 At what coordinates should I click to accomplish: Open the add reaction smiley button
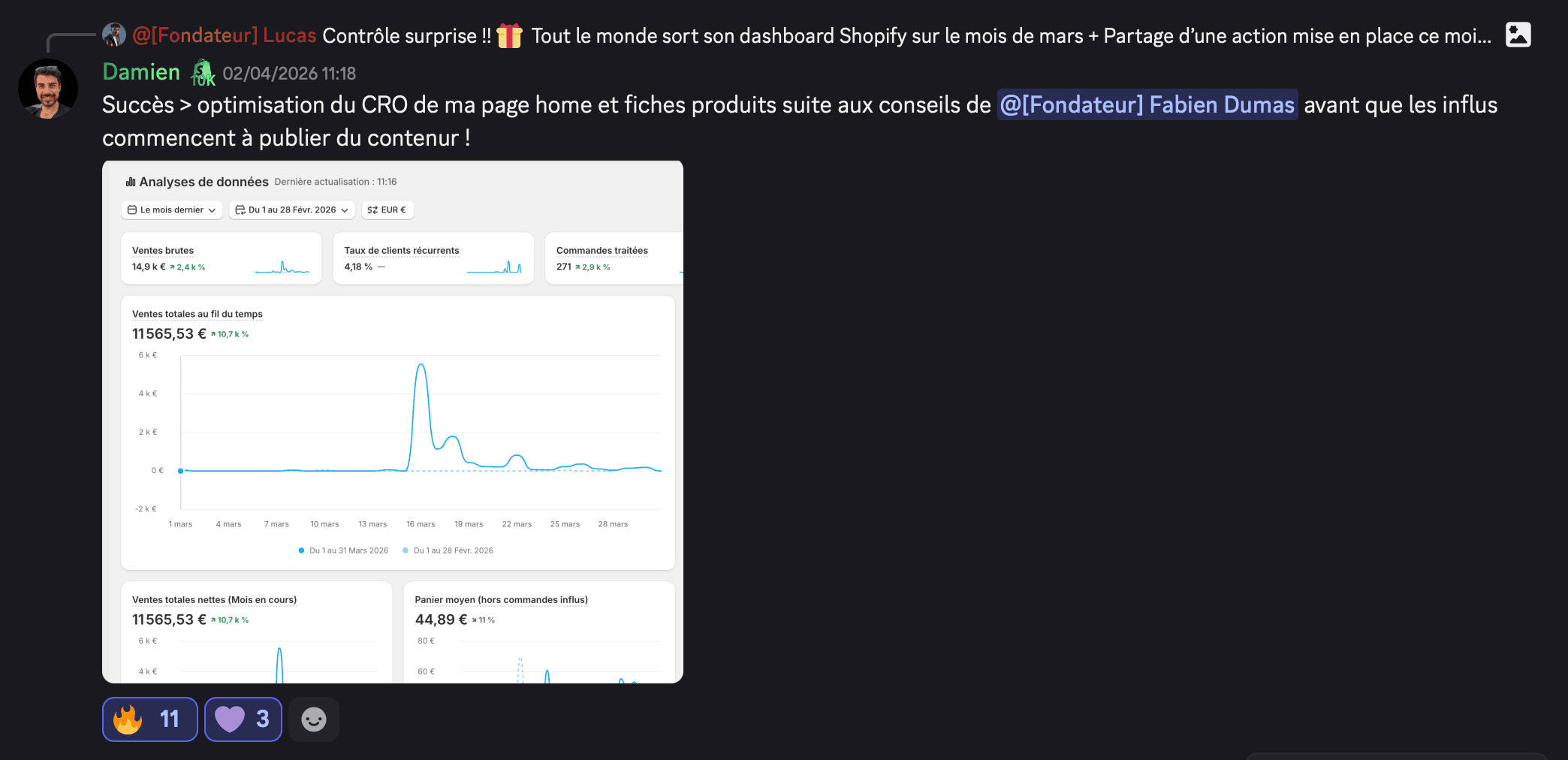click(x=314, y=719)
